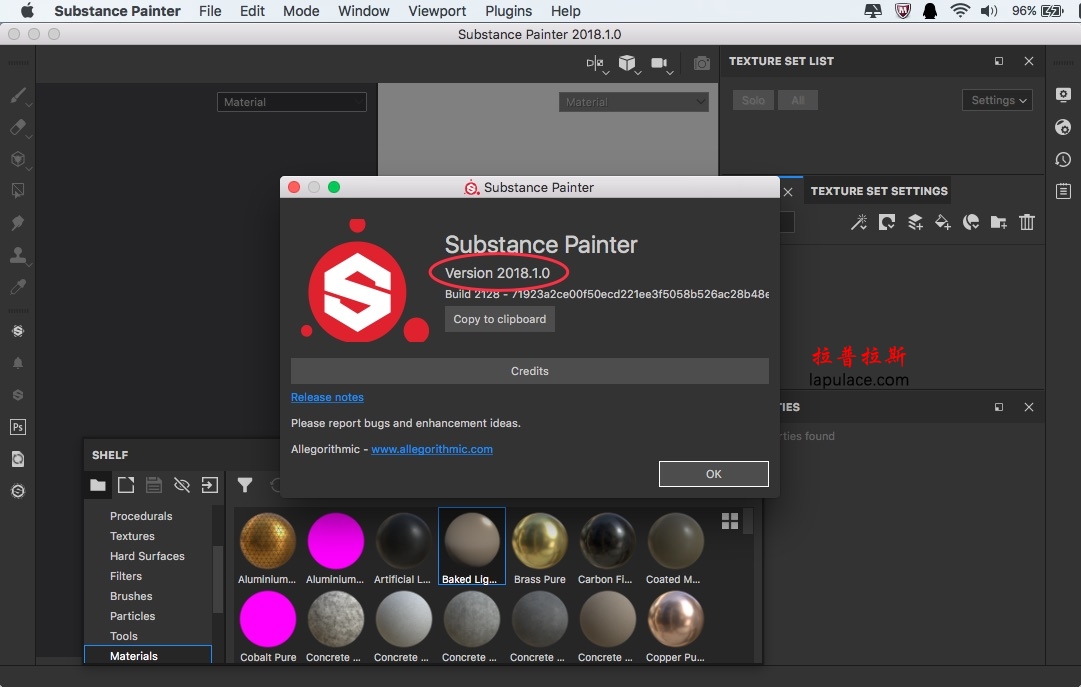Image resolution: width=1081 pixels, height=687 pixels.
Task: Open the Material dropdown over the dark viewport
Action: click(292, 102)
